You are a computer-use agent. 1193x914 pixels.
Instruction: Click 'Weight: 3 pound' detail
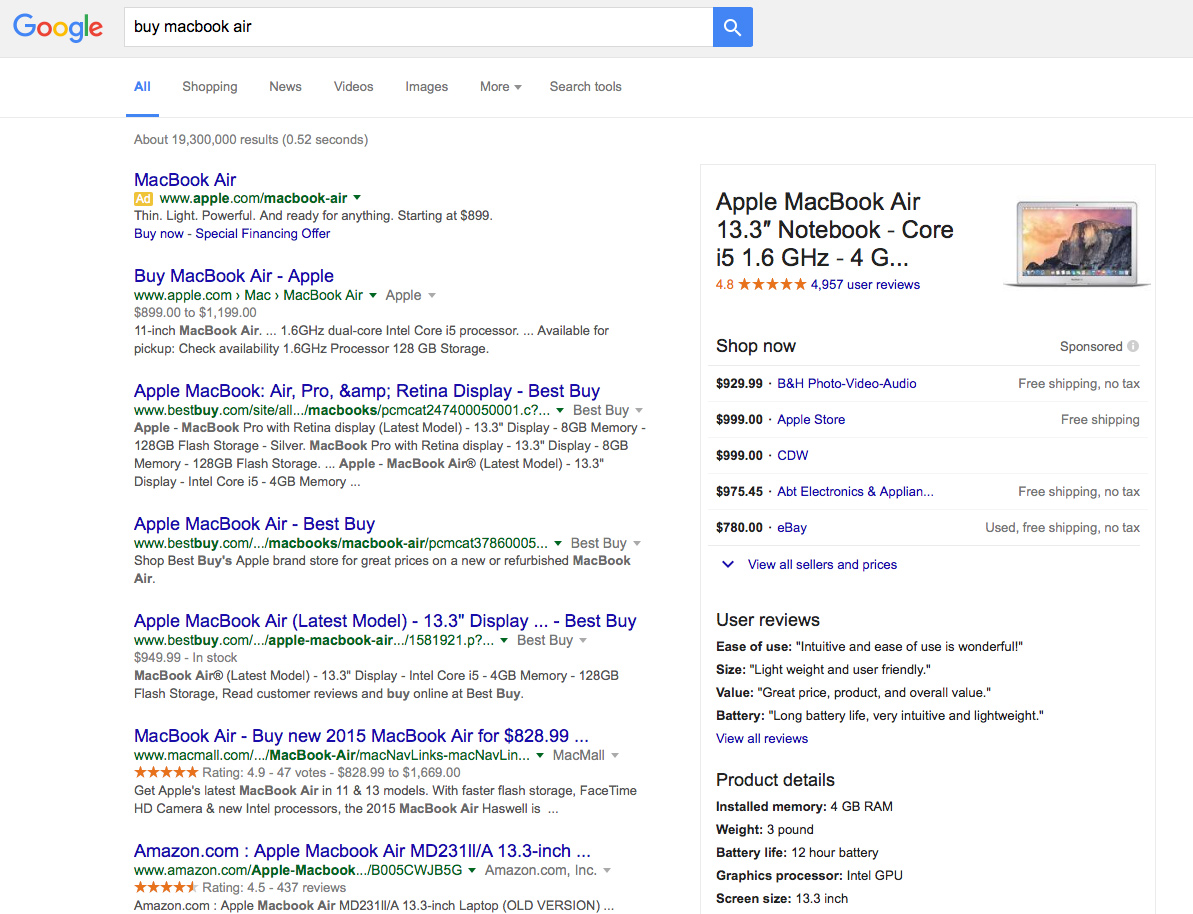765,830
